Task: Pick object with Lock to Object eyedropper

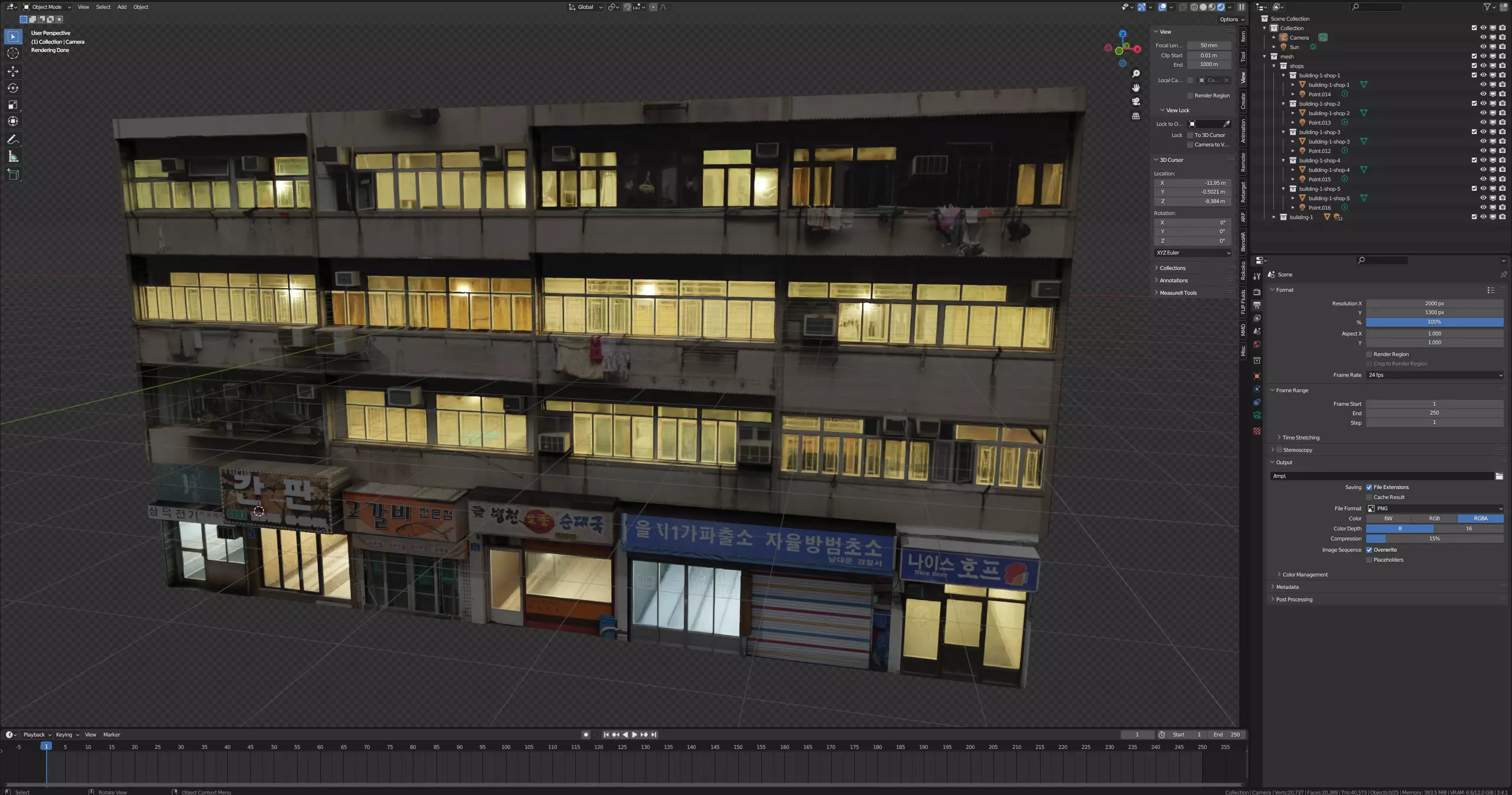Action: [x=1227, y=124]
